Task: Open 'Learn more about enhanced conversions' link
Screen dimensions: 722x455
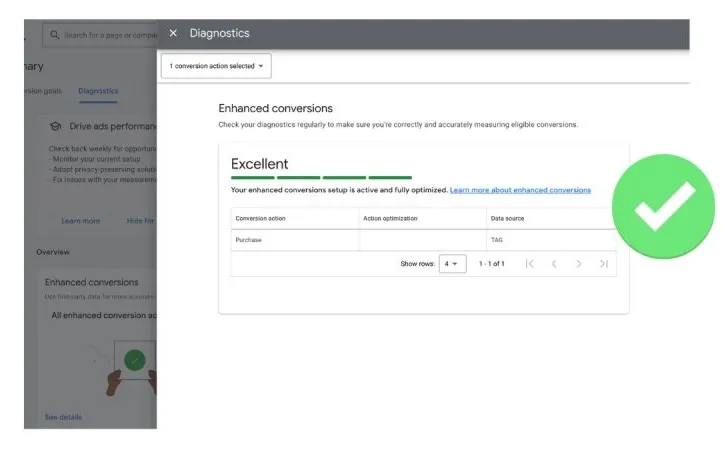Action: coord(520,190)
